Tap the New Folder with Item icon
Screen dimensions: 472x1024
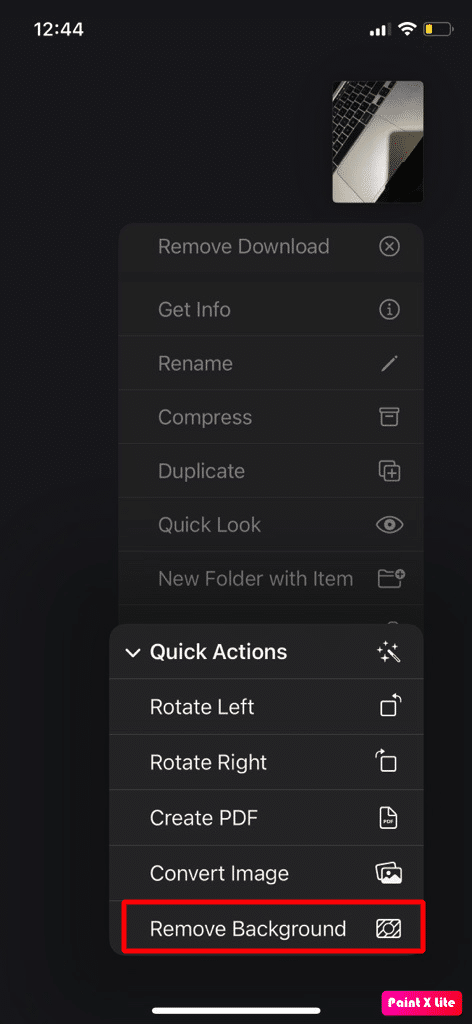click(391, 578)
